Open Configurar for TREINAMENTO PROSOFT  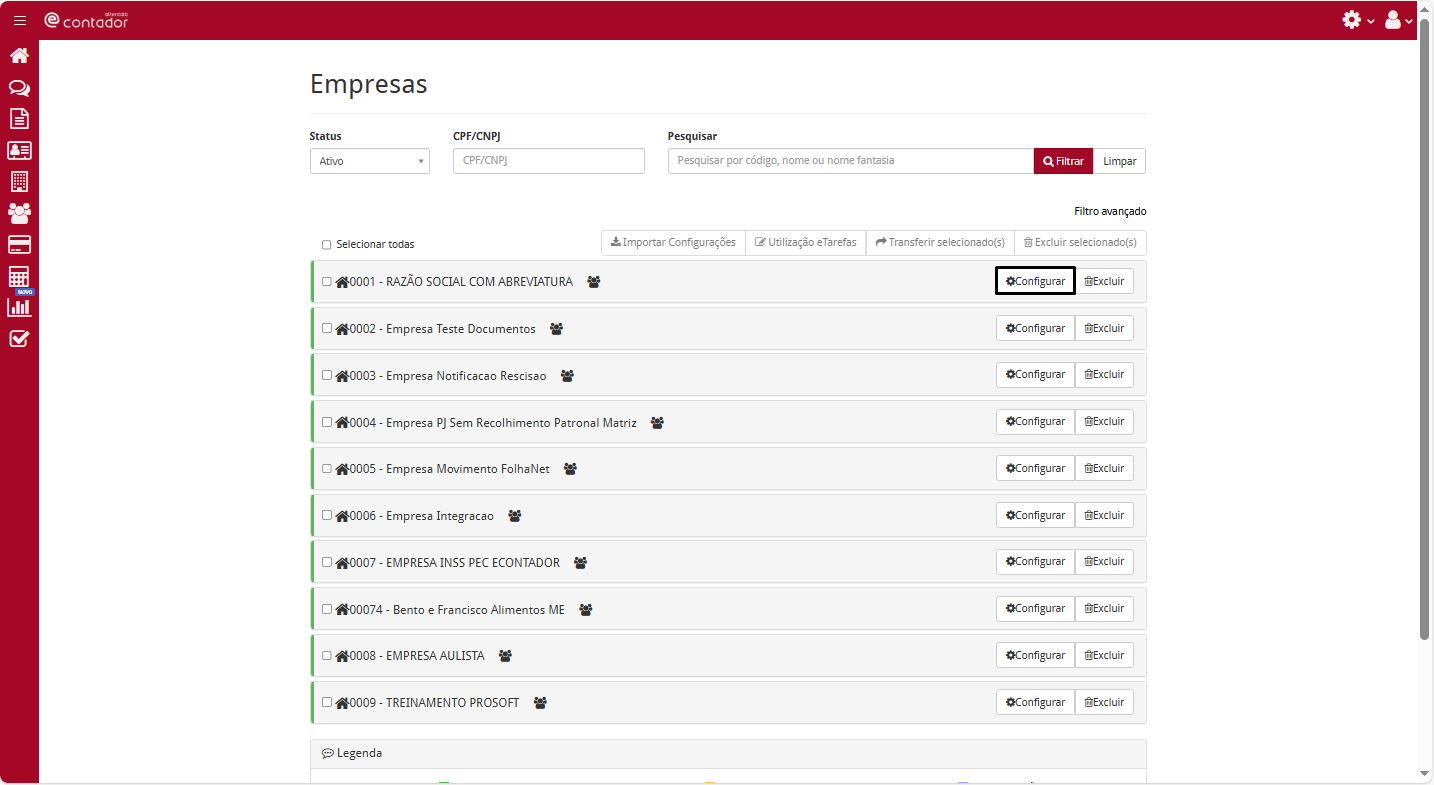pyautogui.click(x=1035, y=702)
